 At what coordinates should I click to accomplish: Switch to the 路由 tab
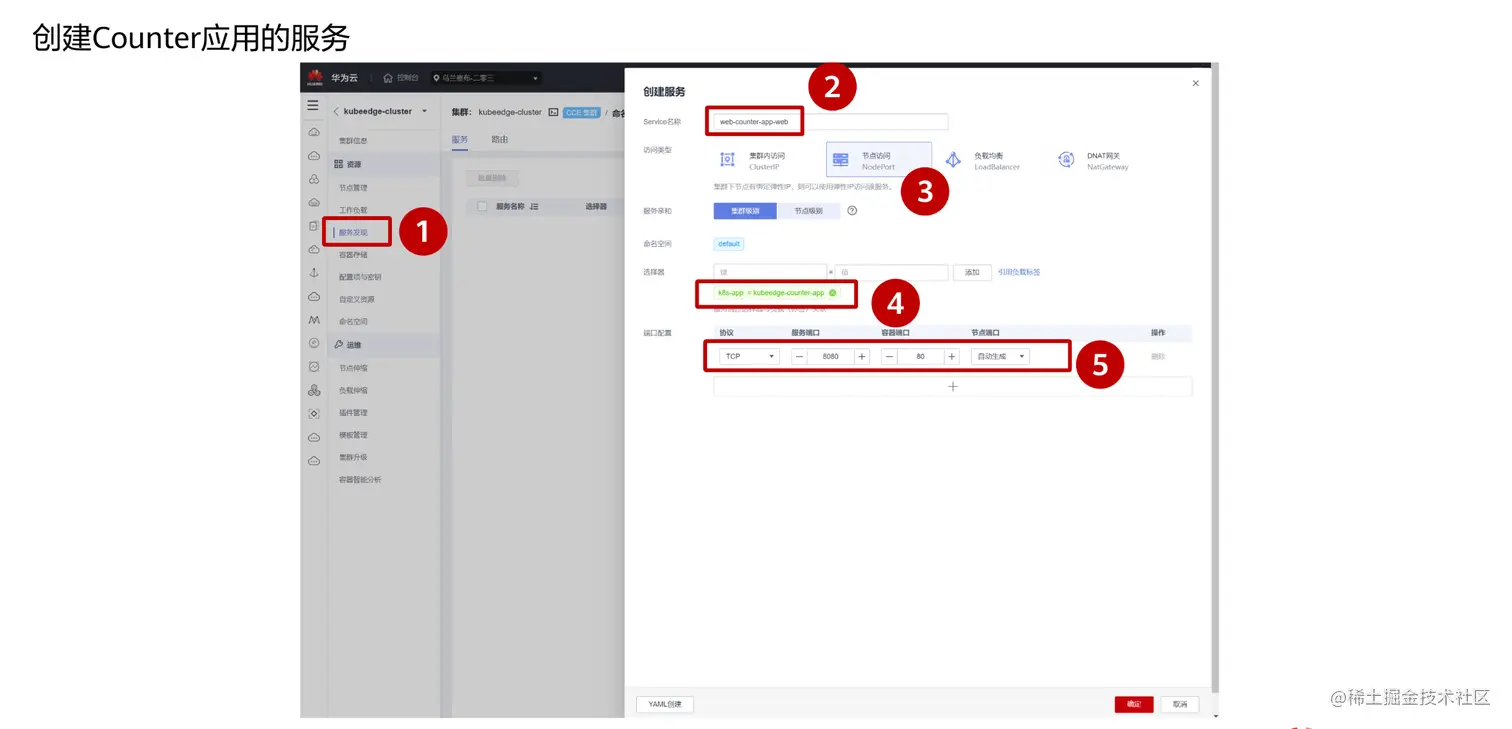pos(499,139)
